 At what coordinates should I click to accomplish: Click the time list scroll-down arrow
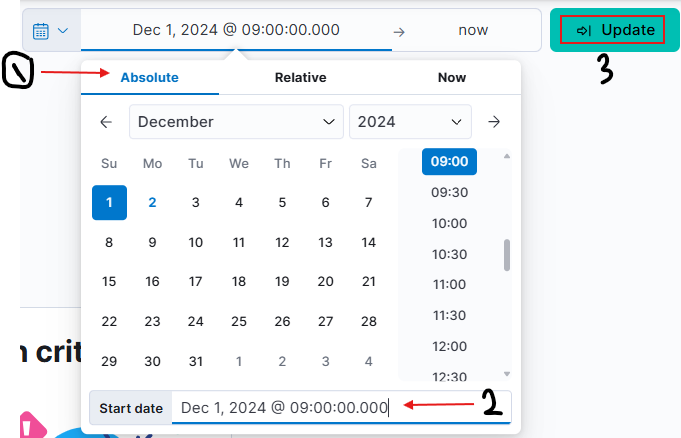click(x=506, y=374)
